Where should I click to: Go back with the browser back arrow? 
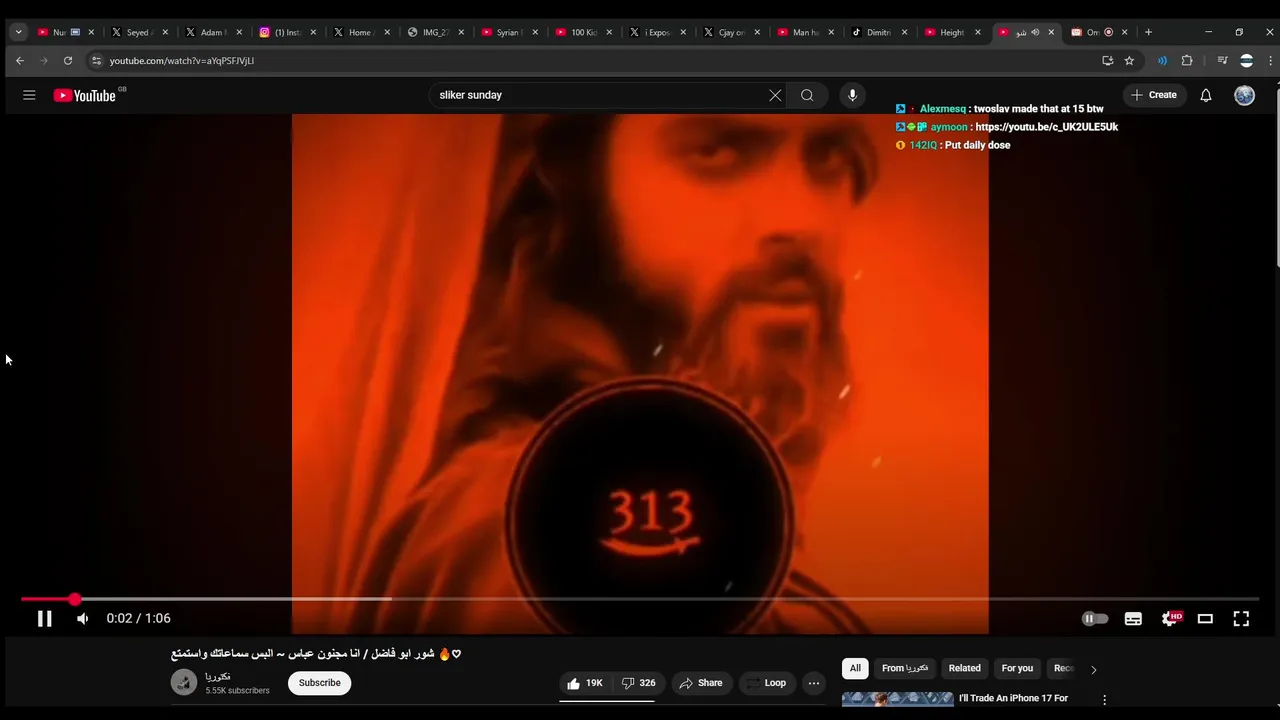(20, 61)
